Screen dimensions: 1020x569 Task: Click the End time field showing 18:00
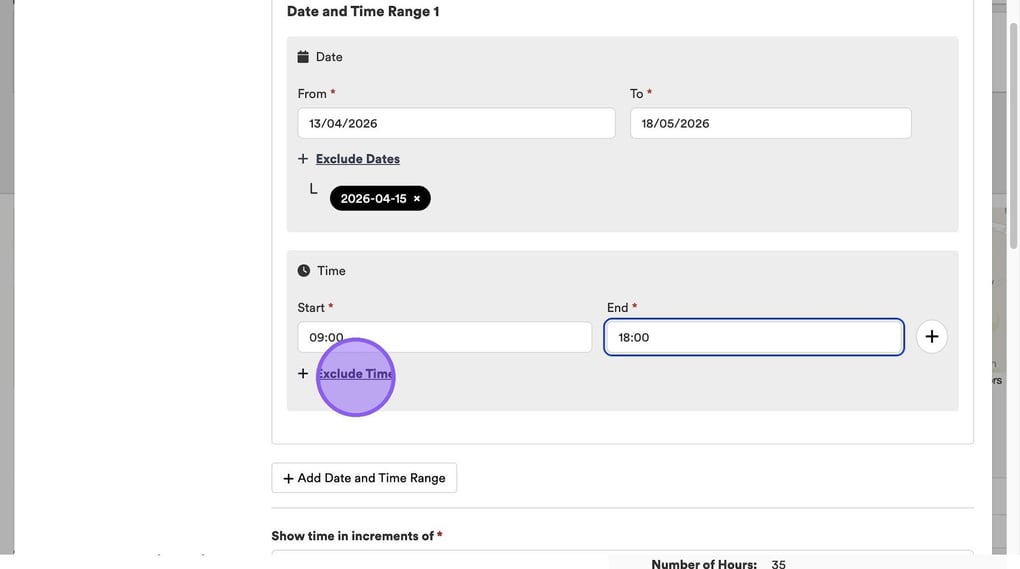click(753, 338)
